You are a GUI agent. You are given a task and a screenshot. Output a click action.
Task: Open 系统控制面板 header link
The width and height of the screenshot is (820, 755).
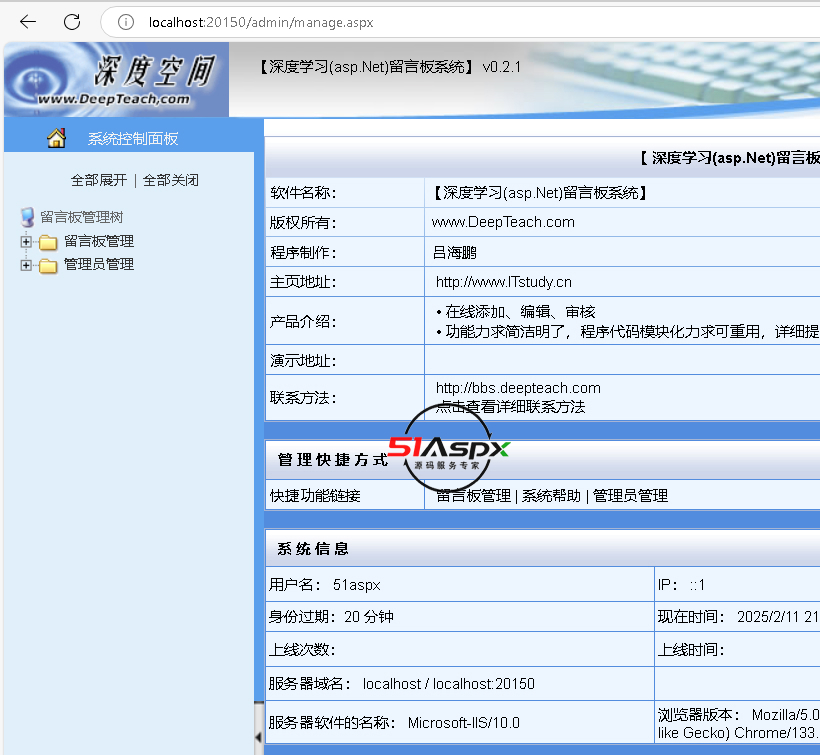[x=133, y=139]
